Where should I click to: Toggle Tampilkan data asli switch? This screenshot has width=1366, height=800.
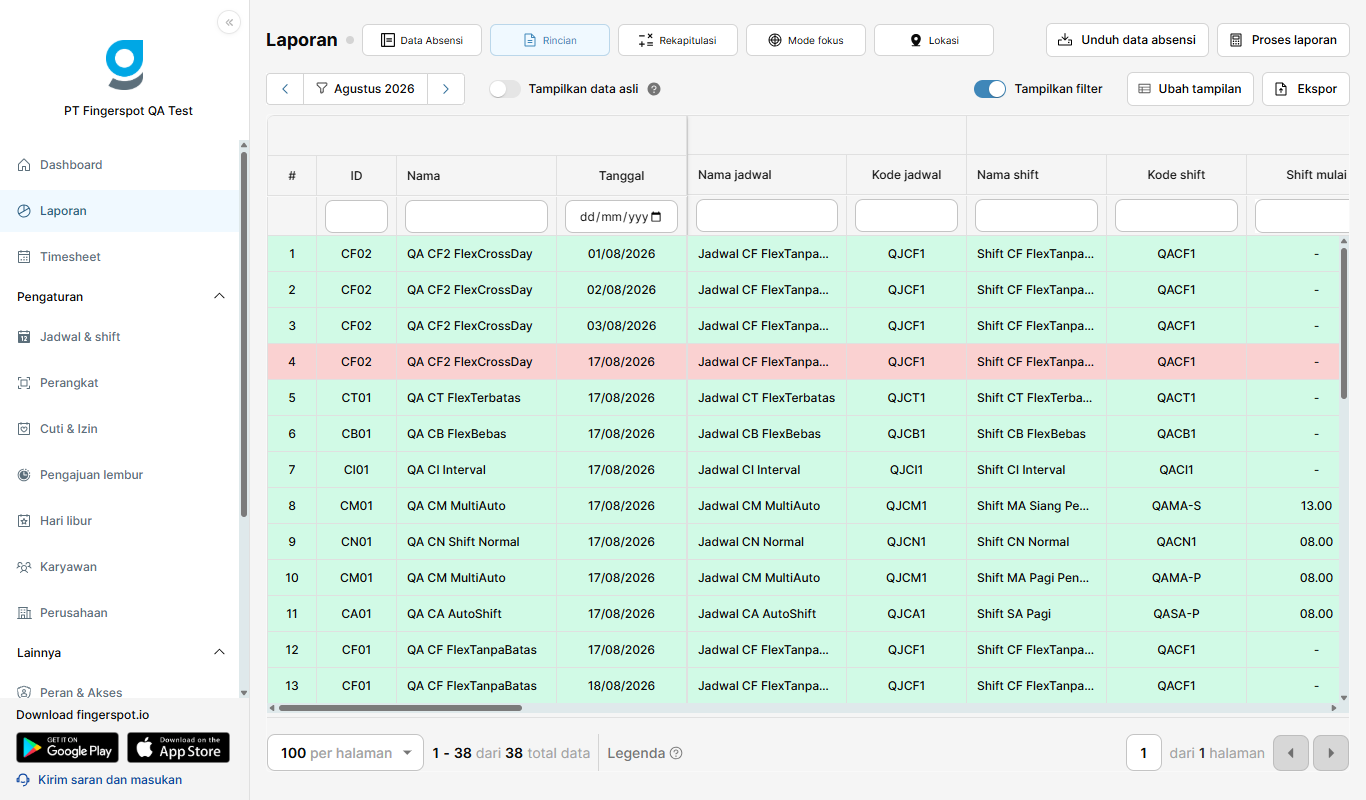click(x=505, y=89)
